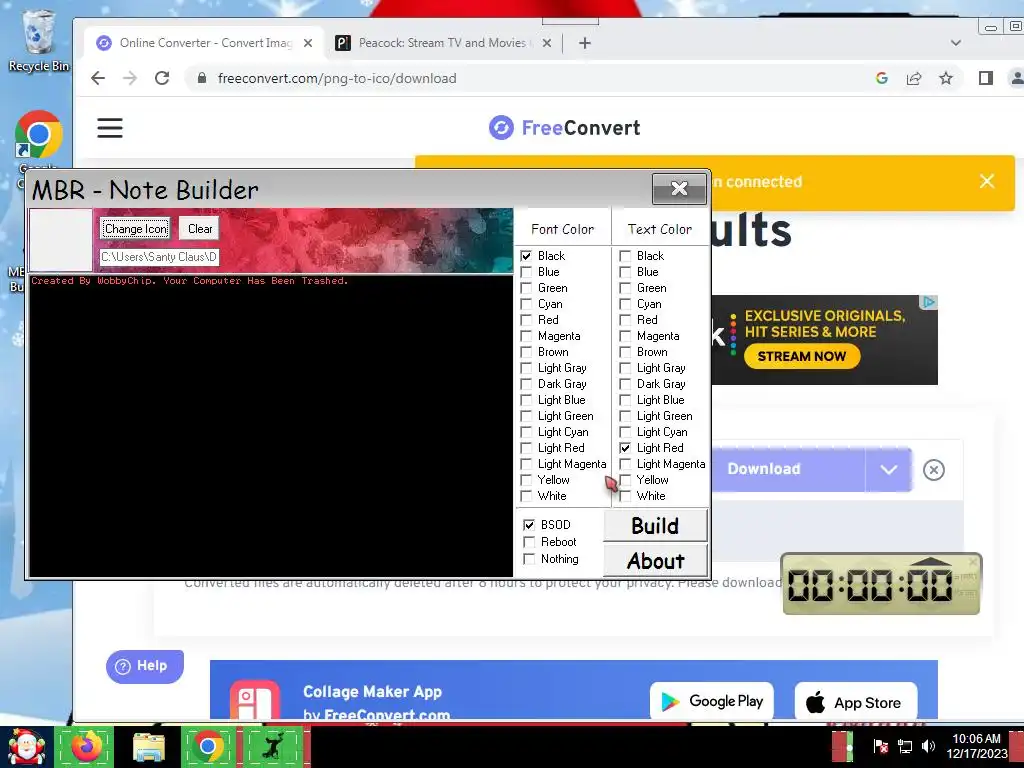The height and width of the screenshot is (768, 1024).
Task: View site info via padlock icon
Action: tap(202, 78)
